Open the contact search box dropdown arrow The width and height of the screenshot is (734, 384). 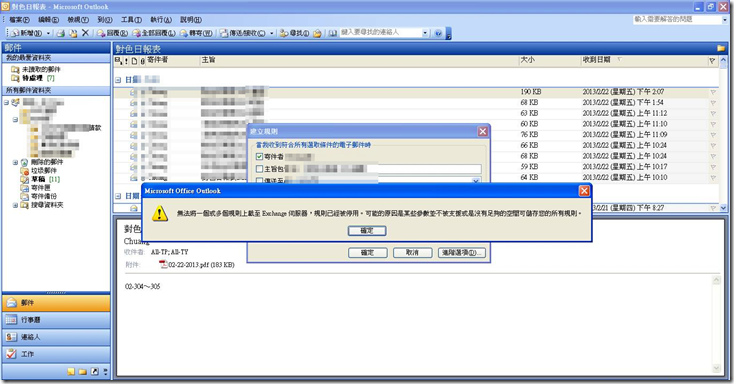tap(425, 33)
